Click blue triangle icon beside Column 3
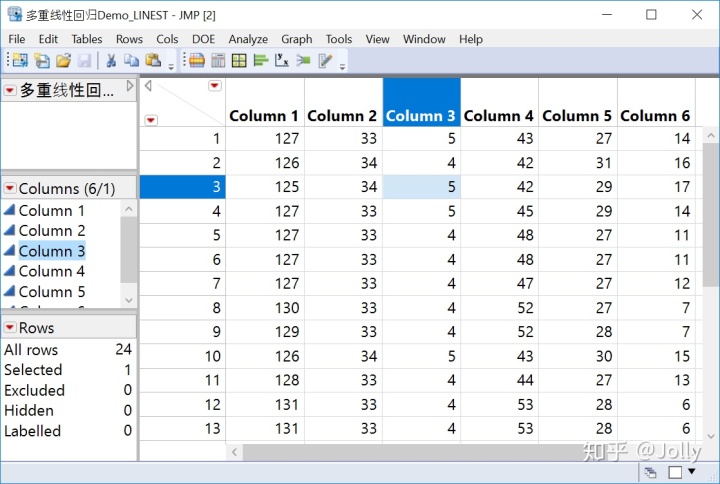The height and width of the screenshot is (484, 720). [10, 251]
